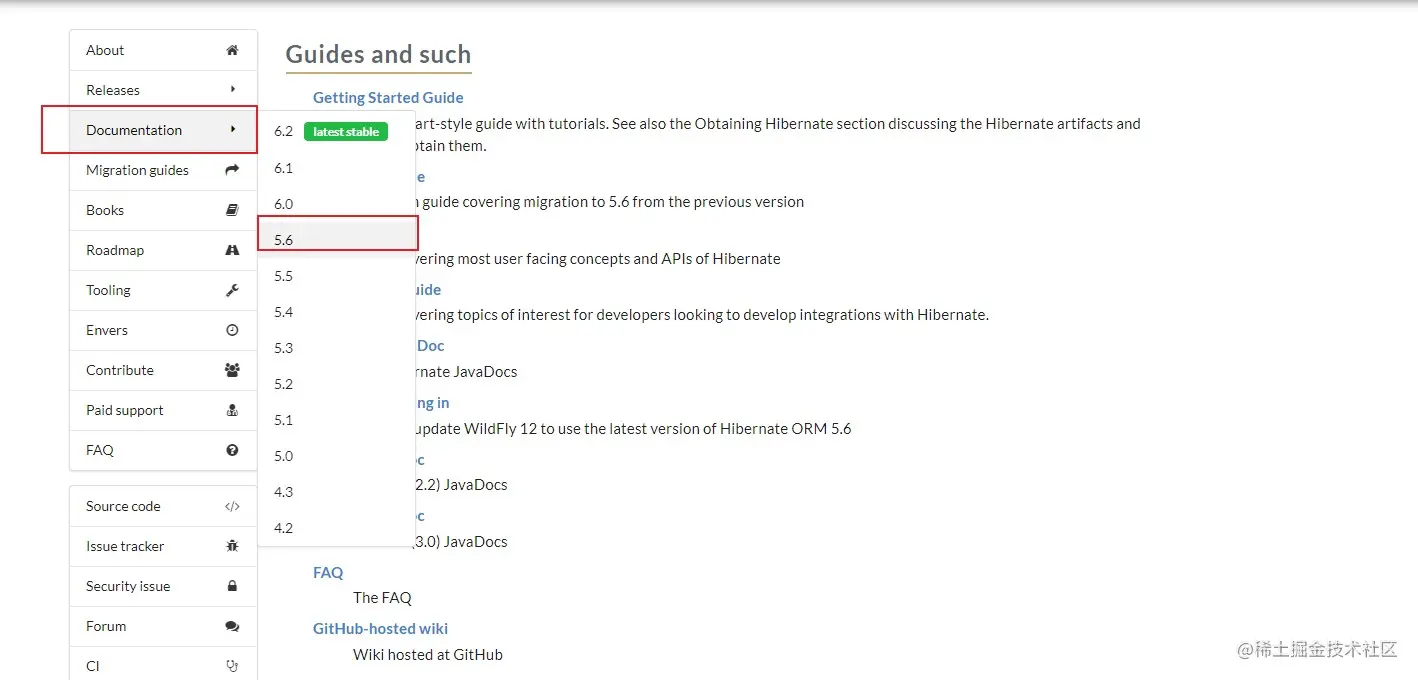The height and width of the screenshot is (680, 1418).
Task: Open the Envers sidebar item
Action: 163,330
